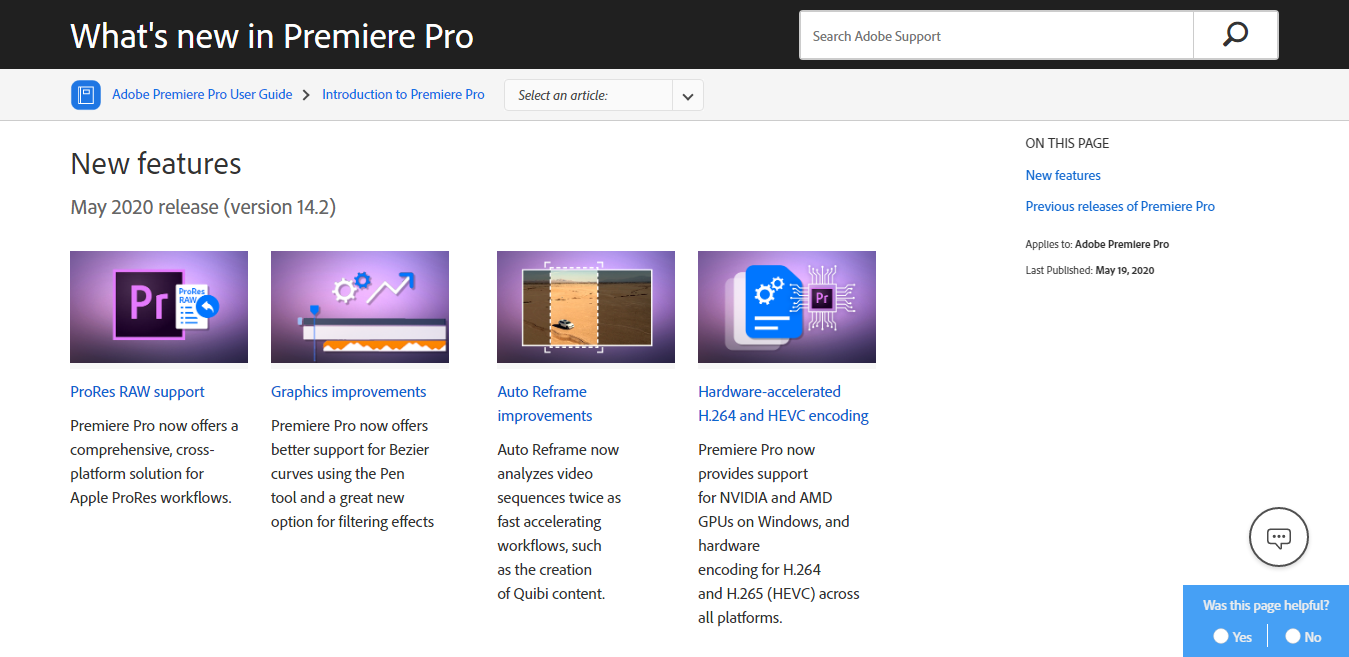The image size is (1349, 657).
Task: Select the No radio button
Action: coord(1293,636)
